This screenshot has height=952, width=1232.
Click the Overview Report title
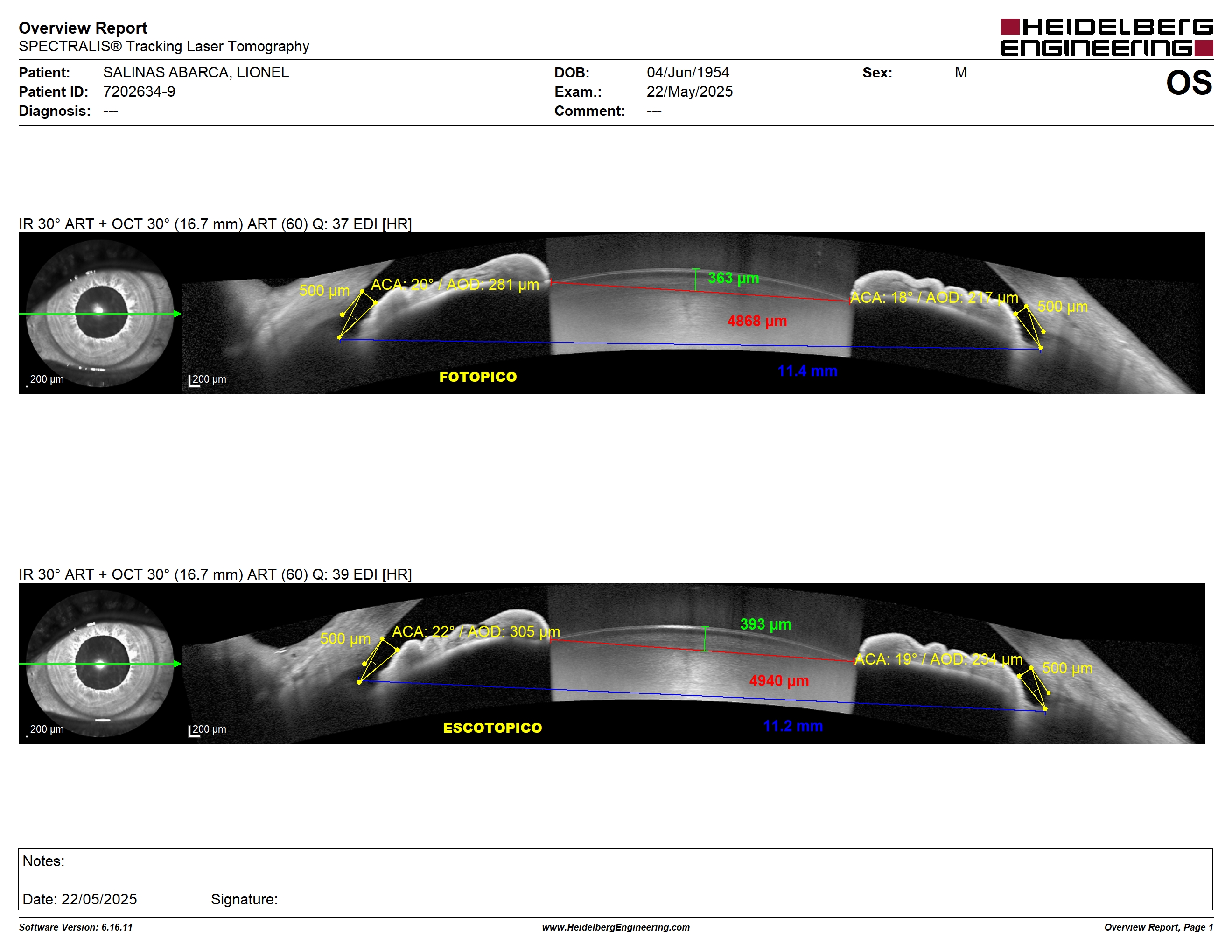coord(83,28)
